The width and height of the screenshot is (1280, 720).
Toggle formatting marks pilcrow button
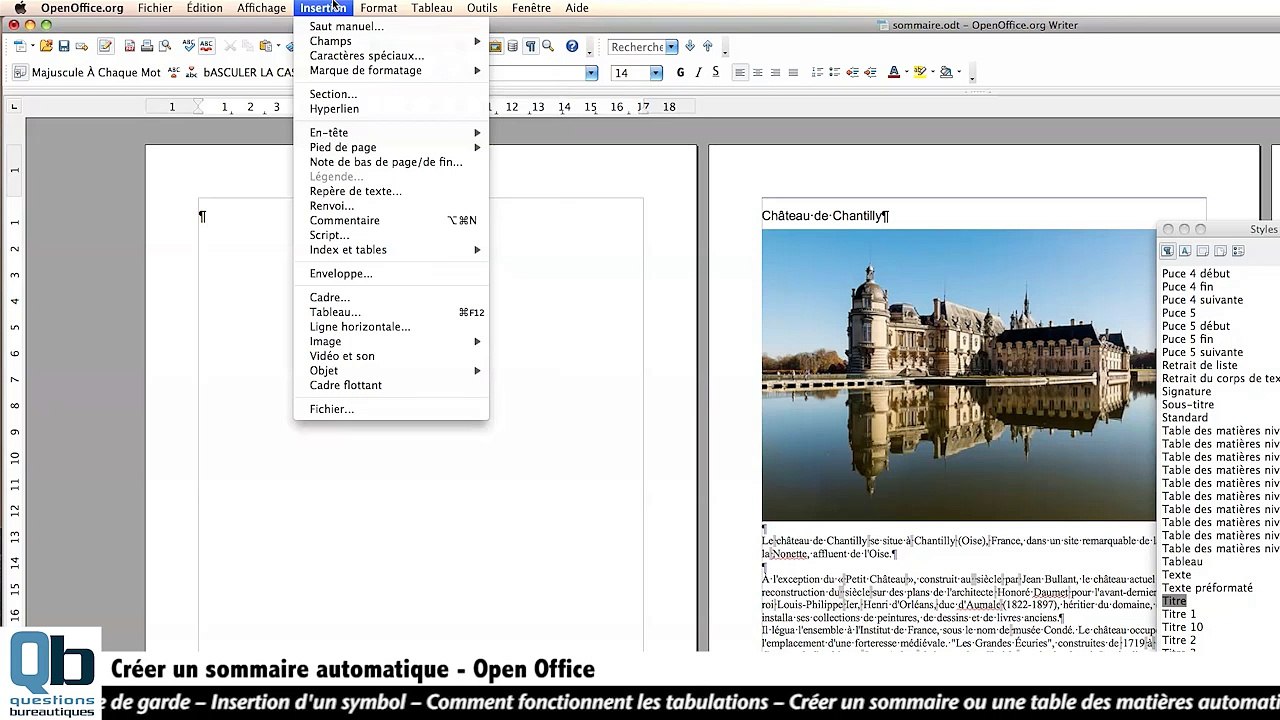(530, 47)
